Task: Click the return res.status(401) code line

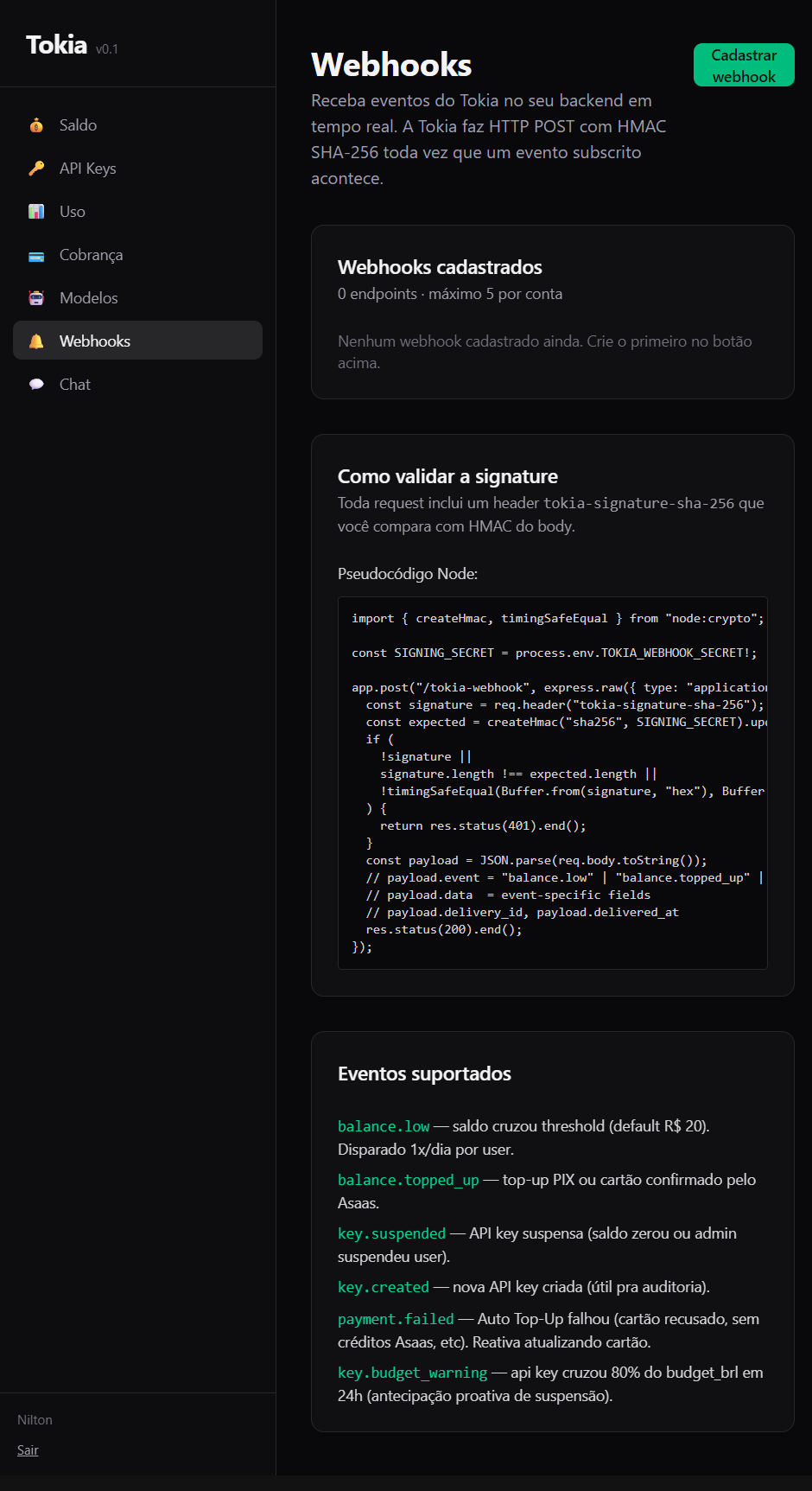Action: pos(483,825)
